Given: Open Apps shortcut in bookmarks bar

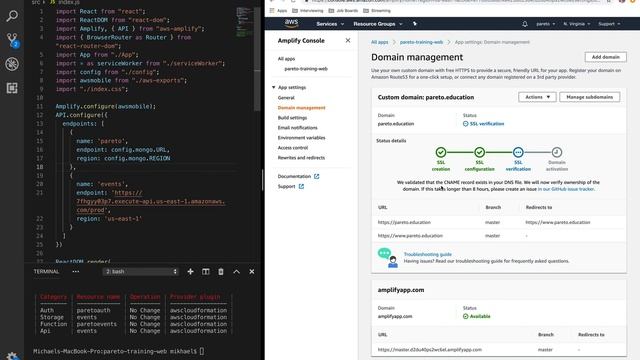Looking at the screenshot, I should [278, 11].
